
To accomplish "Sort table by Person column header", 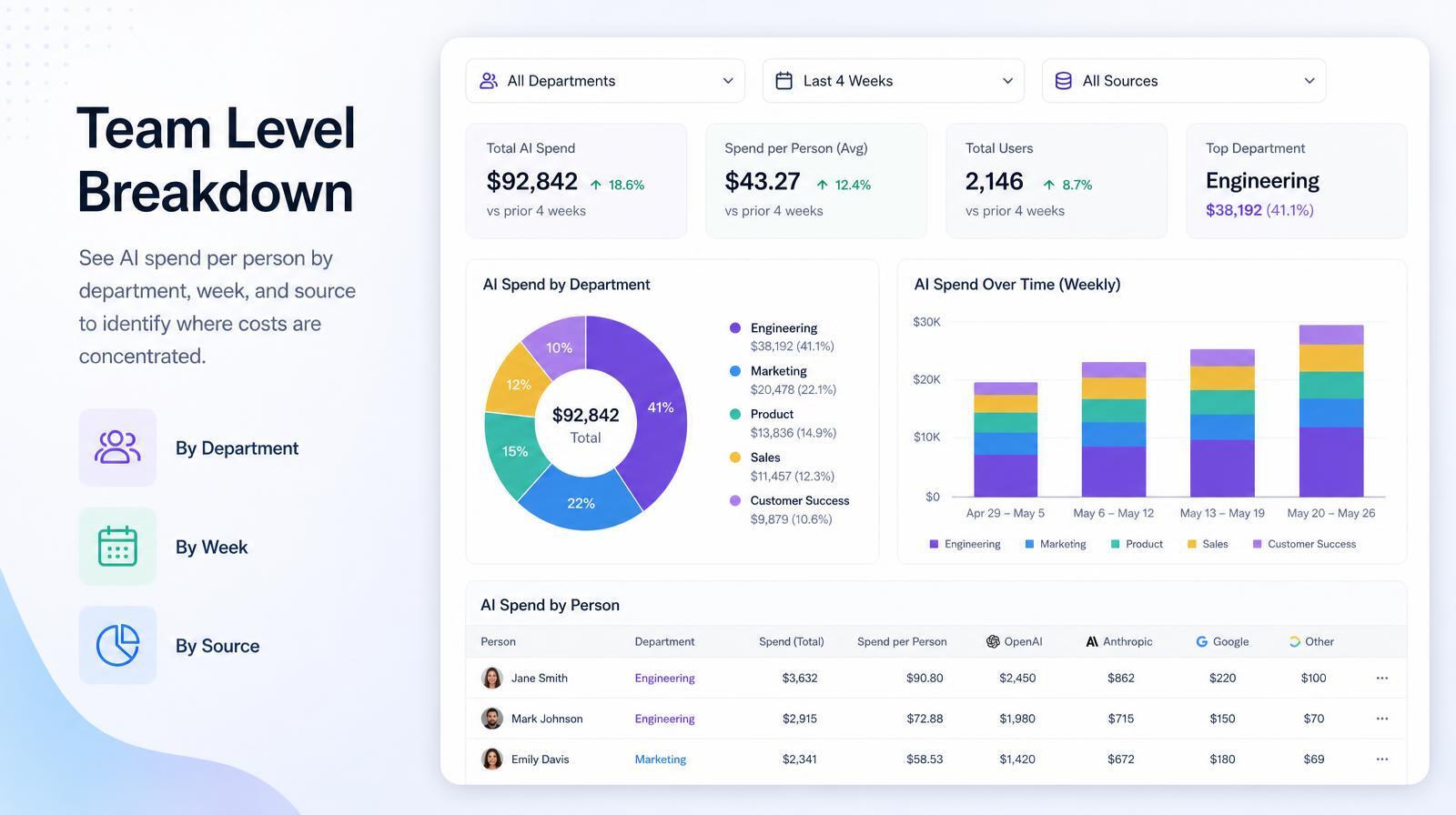I will [x=498, y=641].
